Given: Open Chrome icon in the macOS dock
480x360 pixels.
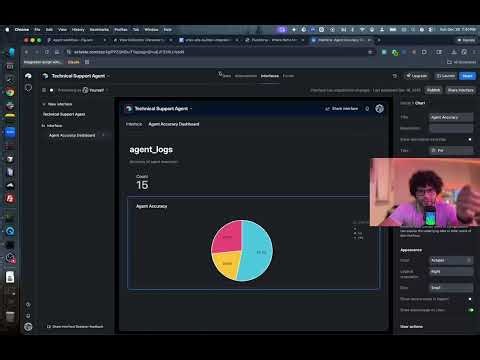Looking at the screenshot, I should point(10,92).
